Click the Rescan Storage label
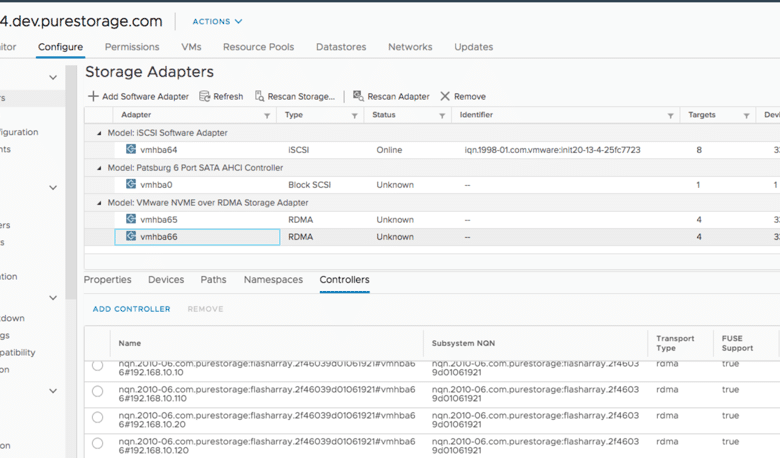 point(301,96)
